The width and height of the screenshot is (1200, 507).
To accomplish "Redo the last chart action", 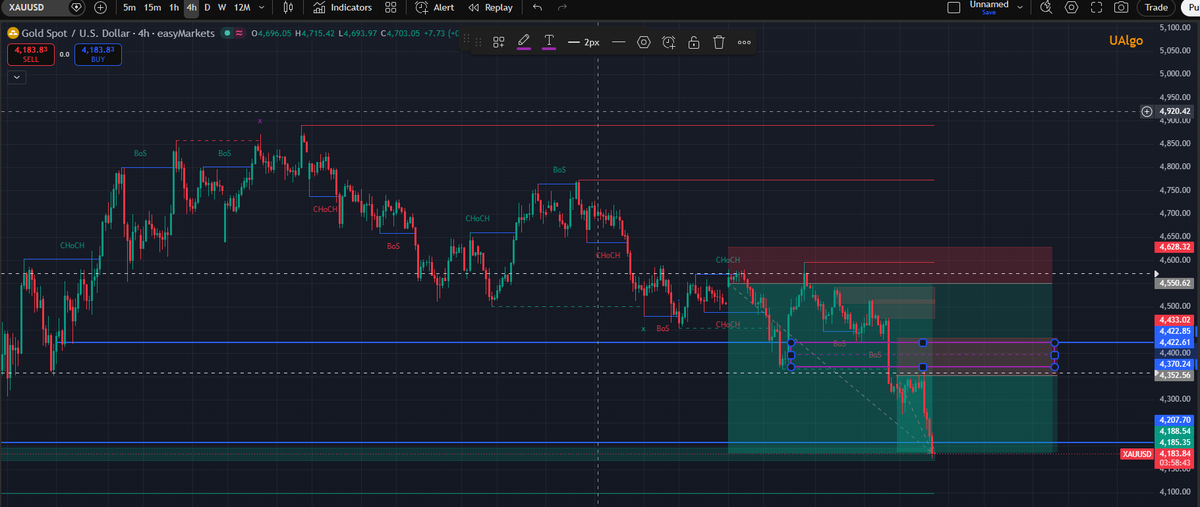I will (x=562, y=8).
